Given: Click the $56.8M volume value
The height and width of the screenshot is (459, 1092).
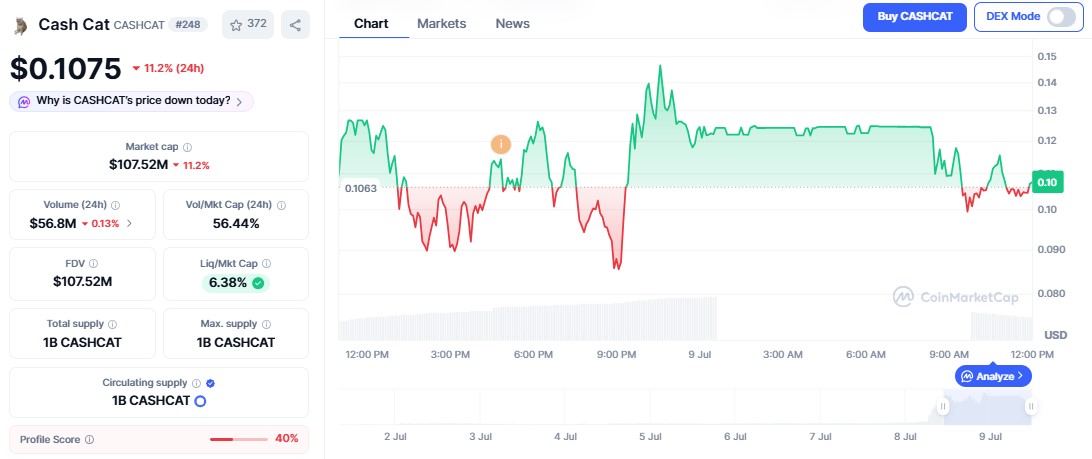Looking at the screenshot, I should click(52, 224).
